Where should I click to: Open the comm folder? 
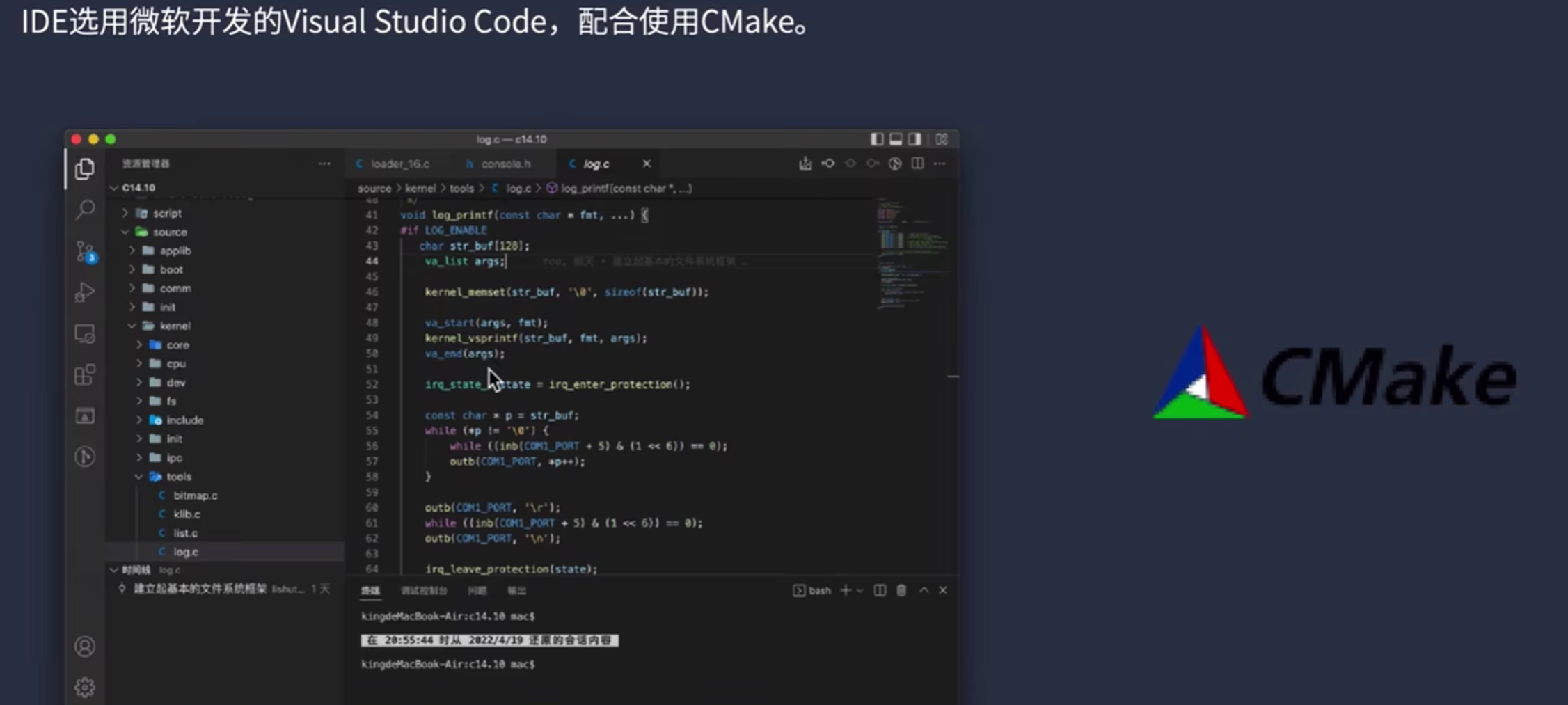(x=175, y=288)
